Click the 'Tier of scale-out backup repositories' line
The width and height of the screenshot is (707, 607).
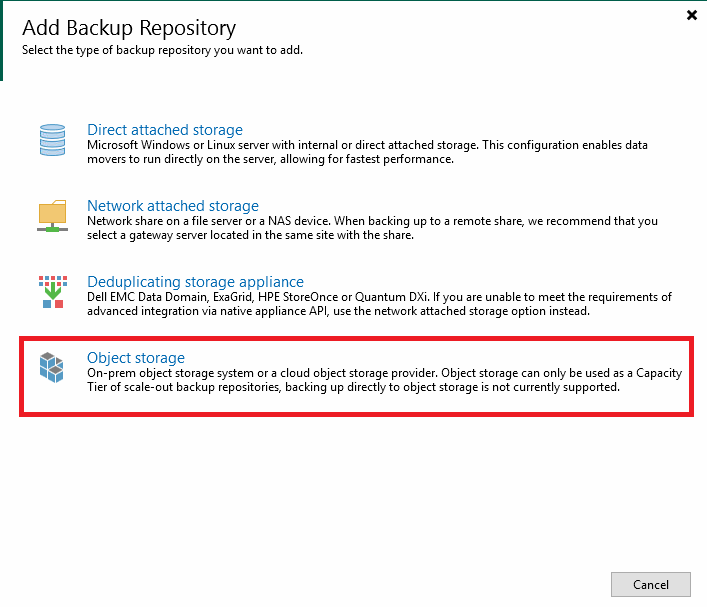353,387
